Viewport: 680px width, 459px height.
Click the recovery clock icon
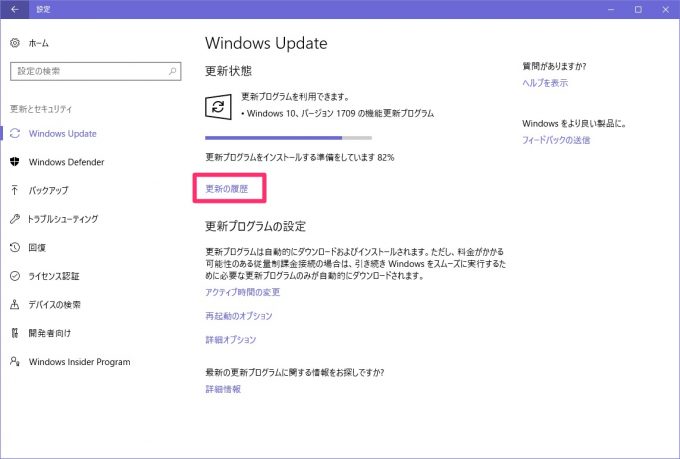[x=15, y=247]
